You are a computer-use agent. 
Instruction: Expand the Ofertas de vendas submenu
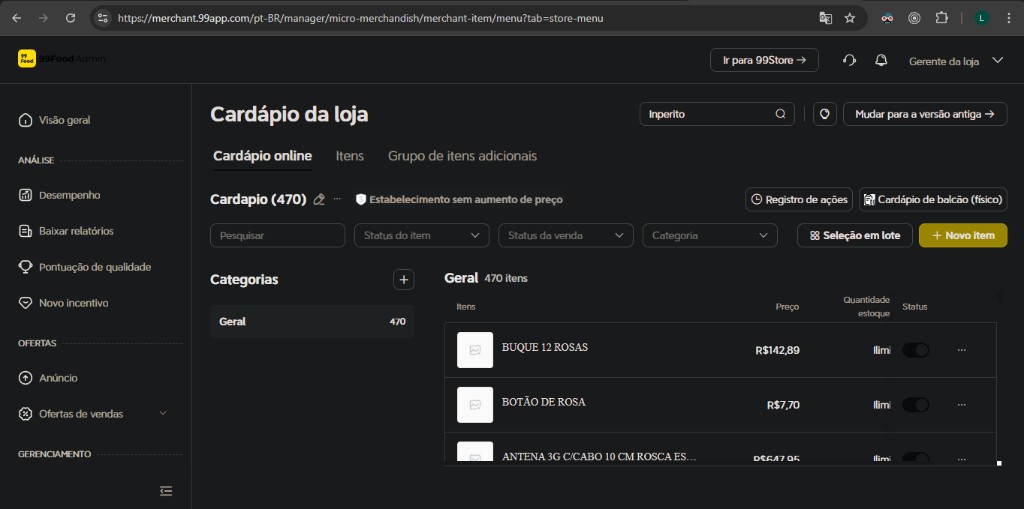93,414
